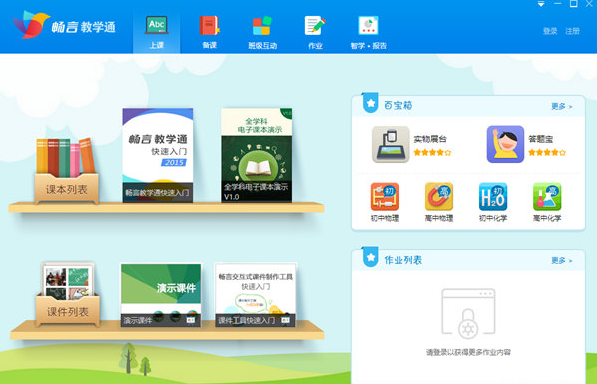Viewport: 597px width, 384px height.
Task: Open the 课件列表 bookshelf box
Action: point(68,294)
